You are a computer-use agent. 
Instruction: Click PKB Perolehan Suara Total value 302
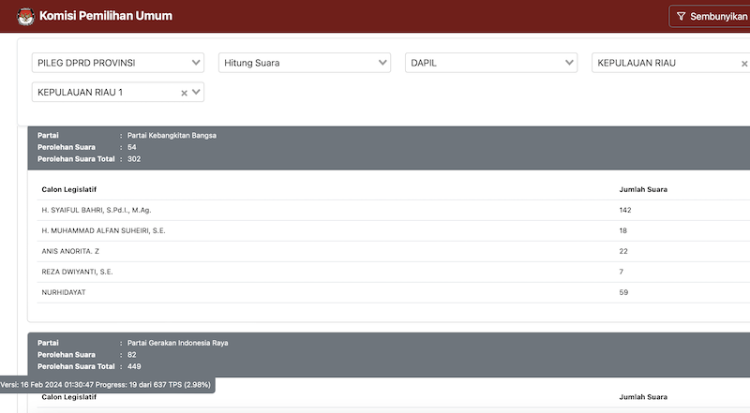134,159
